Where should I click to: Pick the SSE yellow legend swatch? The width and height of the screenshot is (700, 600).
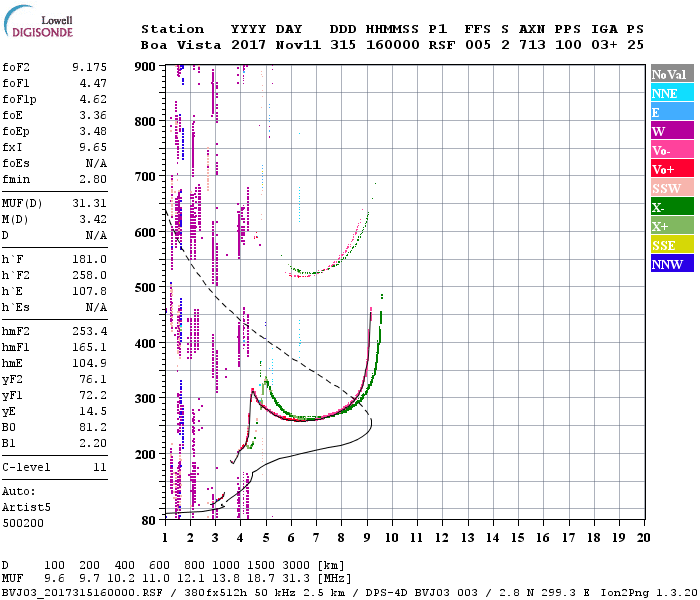[670, 245]
